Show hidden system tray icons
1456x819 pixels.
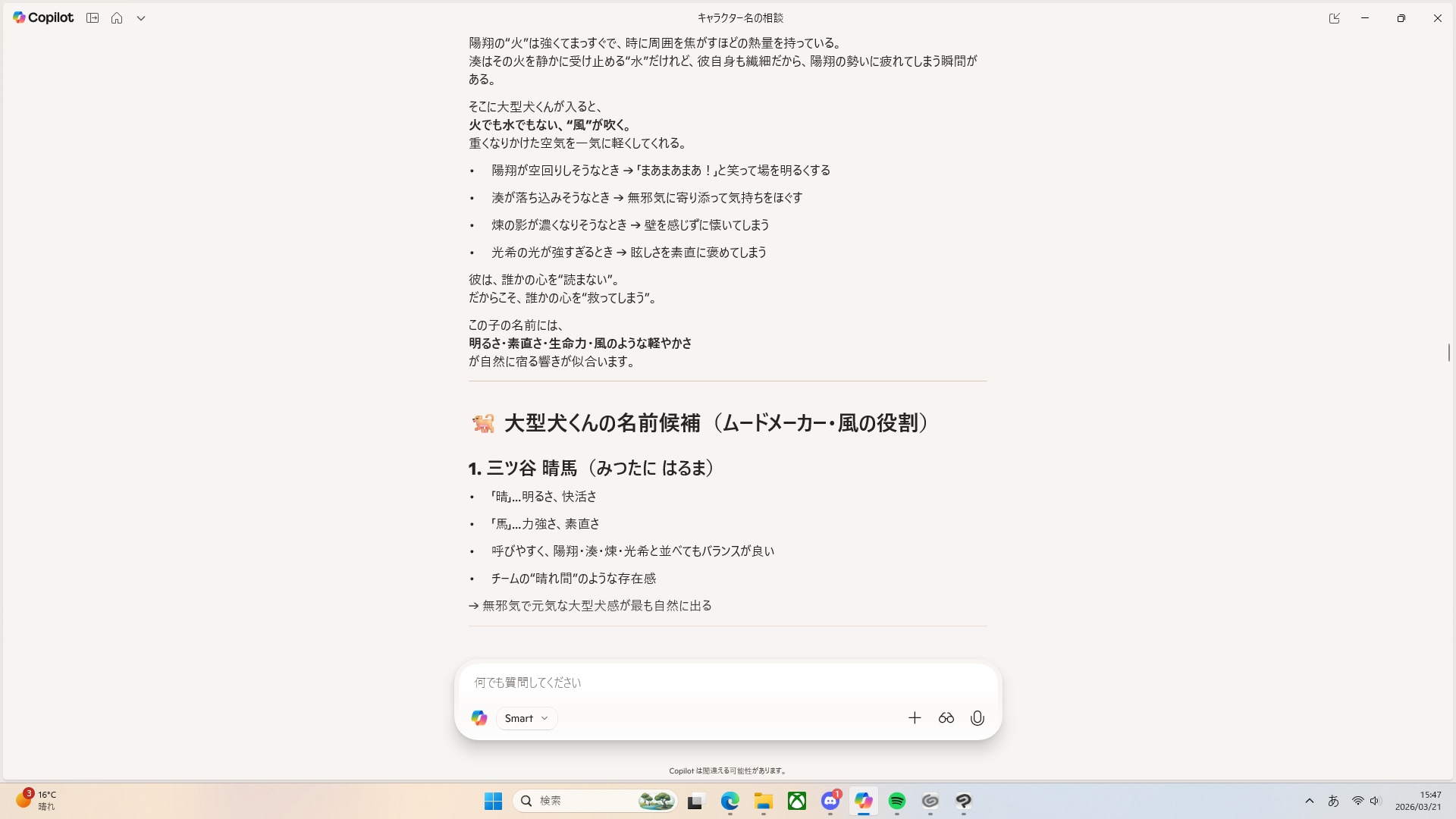[x=1310, y=801]
